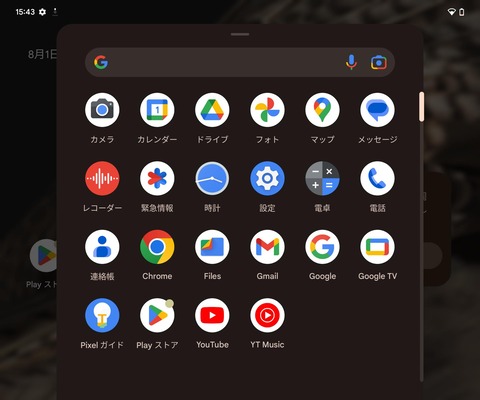Open the Files app

point(212,247)
